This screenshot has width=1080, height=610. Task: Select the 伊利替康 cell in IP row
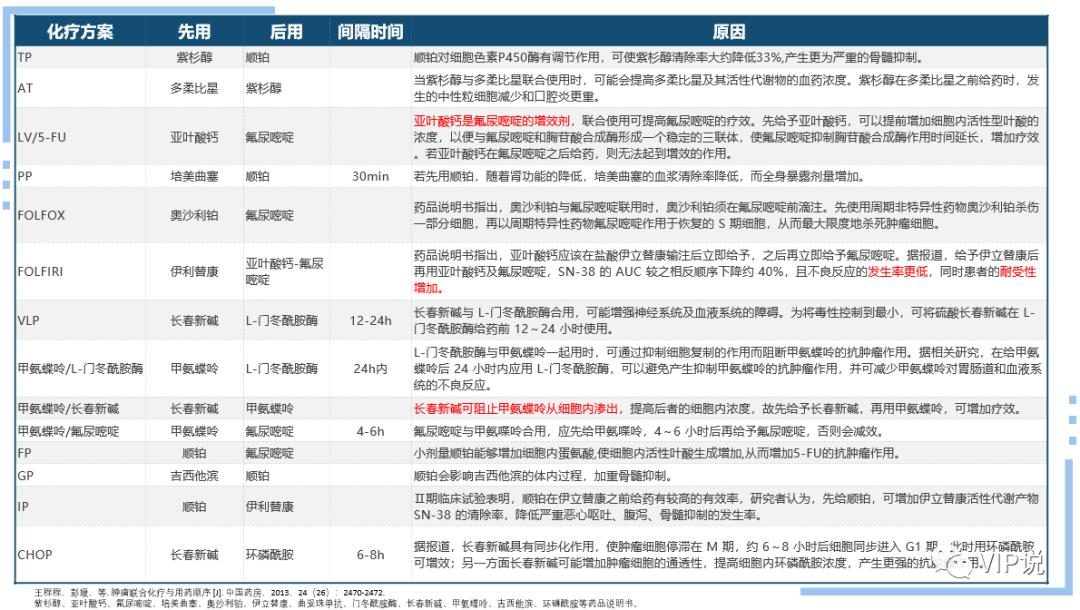[x=287, y=506]
